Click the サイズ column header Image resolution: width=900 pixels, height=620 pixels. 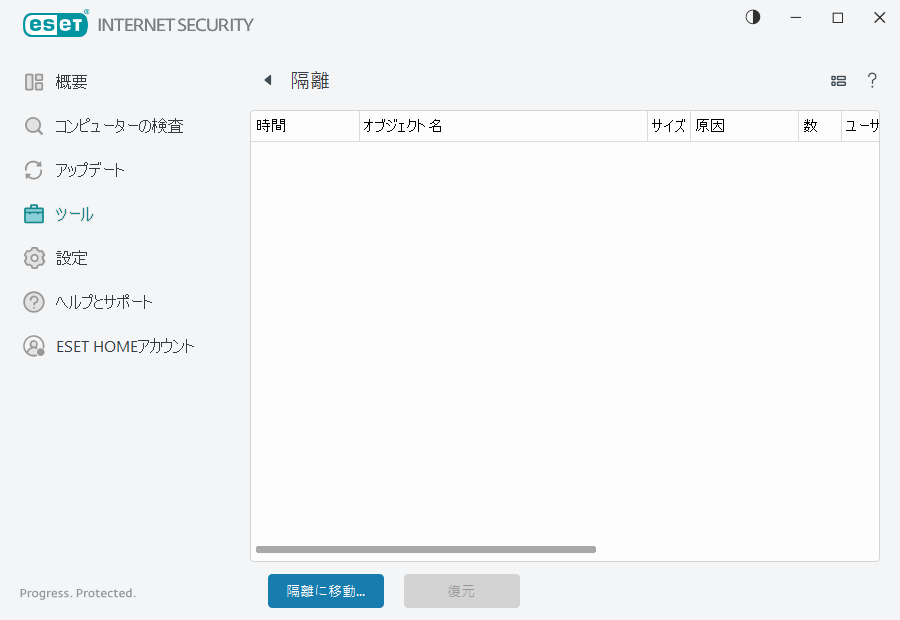pyautogui.click(x=668, y=126)
